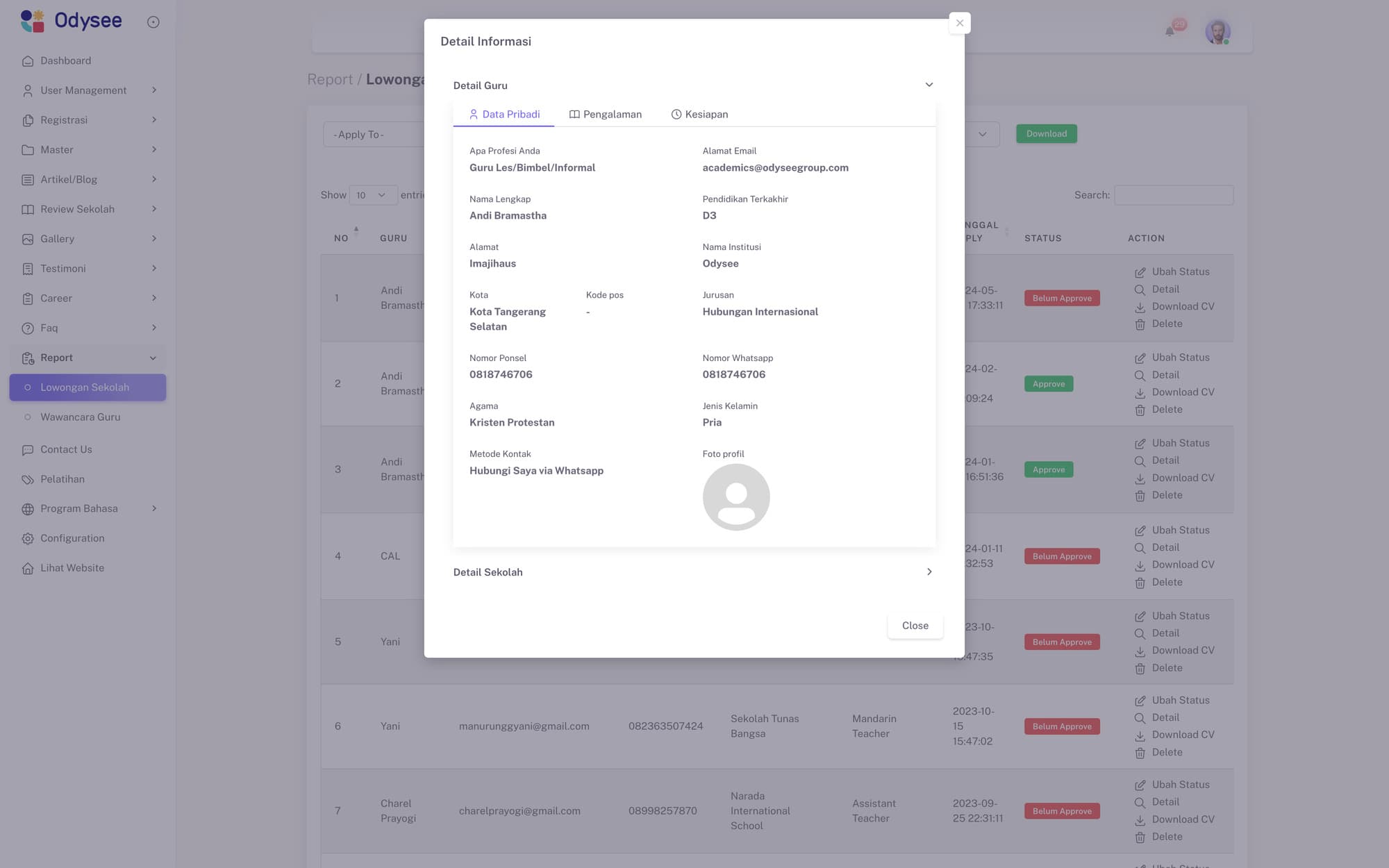Switch to the Kesiapan tab

(699, 115)
